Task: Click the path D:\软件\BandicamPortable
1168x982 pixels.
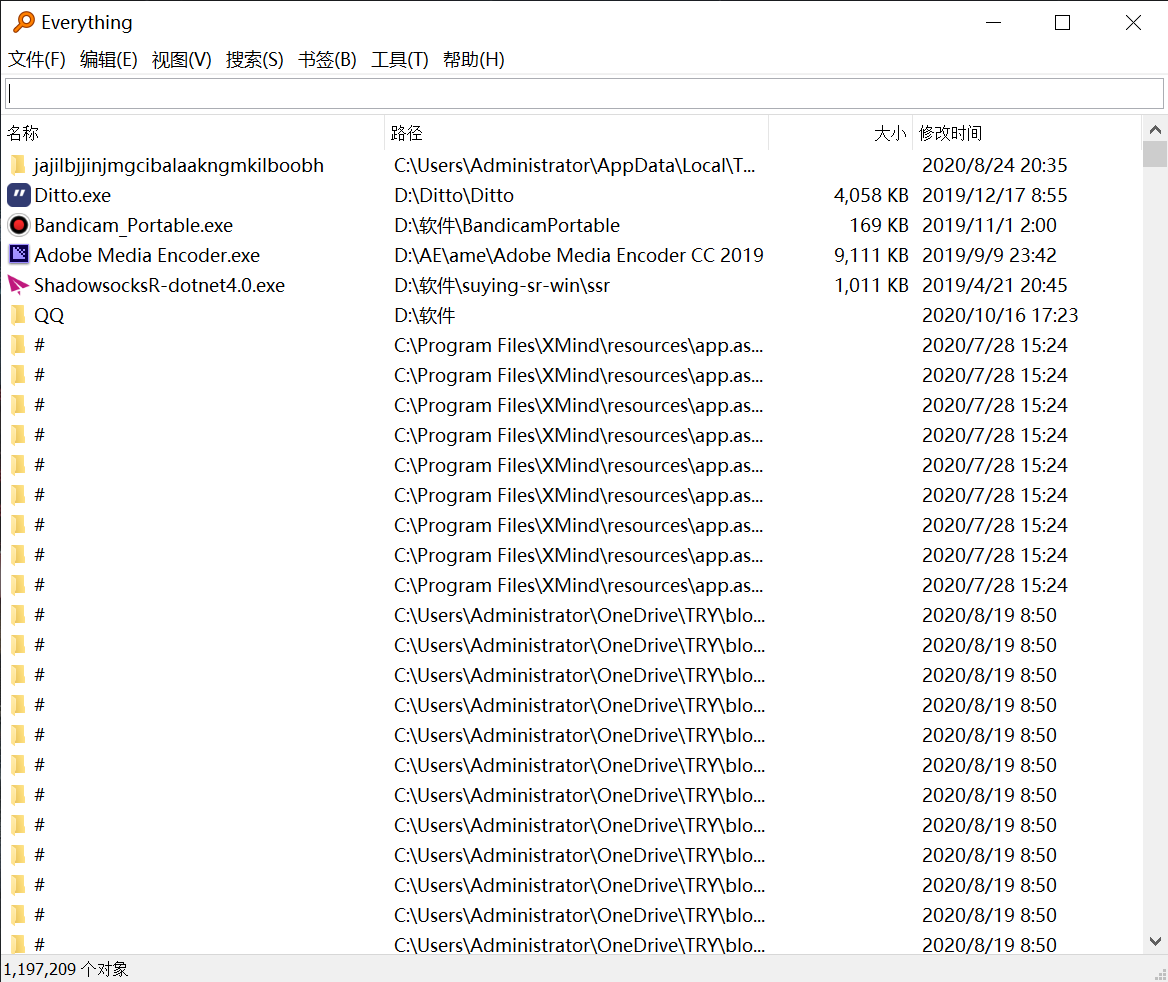Action: tap(507, 225)
